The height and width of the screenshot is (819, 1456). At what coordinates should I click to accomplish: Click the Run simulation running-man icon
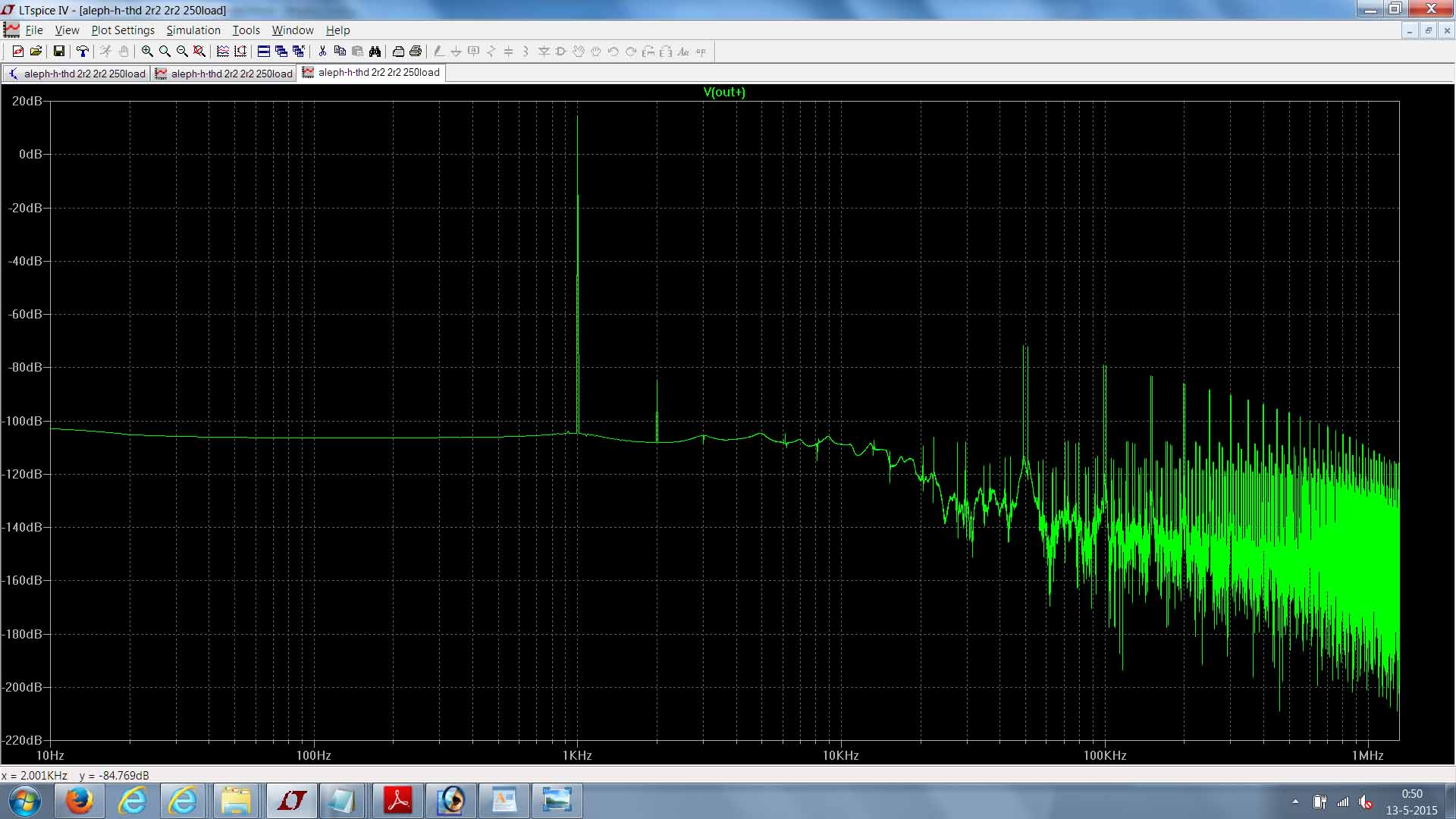[x=105, y=52]
